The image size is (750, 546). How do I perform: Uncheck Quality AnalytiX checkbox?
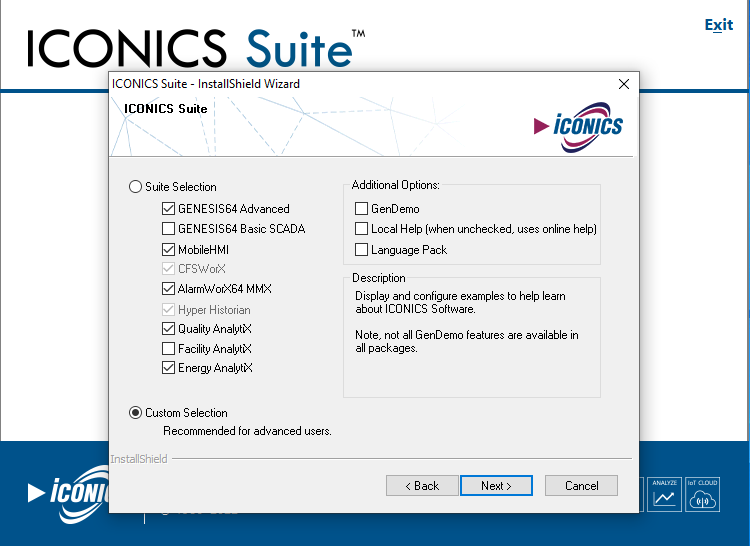[x=168, y=328]
